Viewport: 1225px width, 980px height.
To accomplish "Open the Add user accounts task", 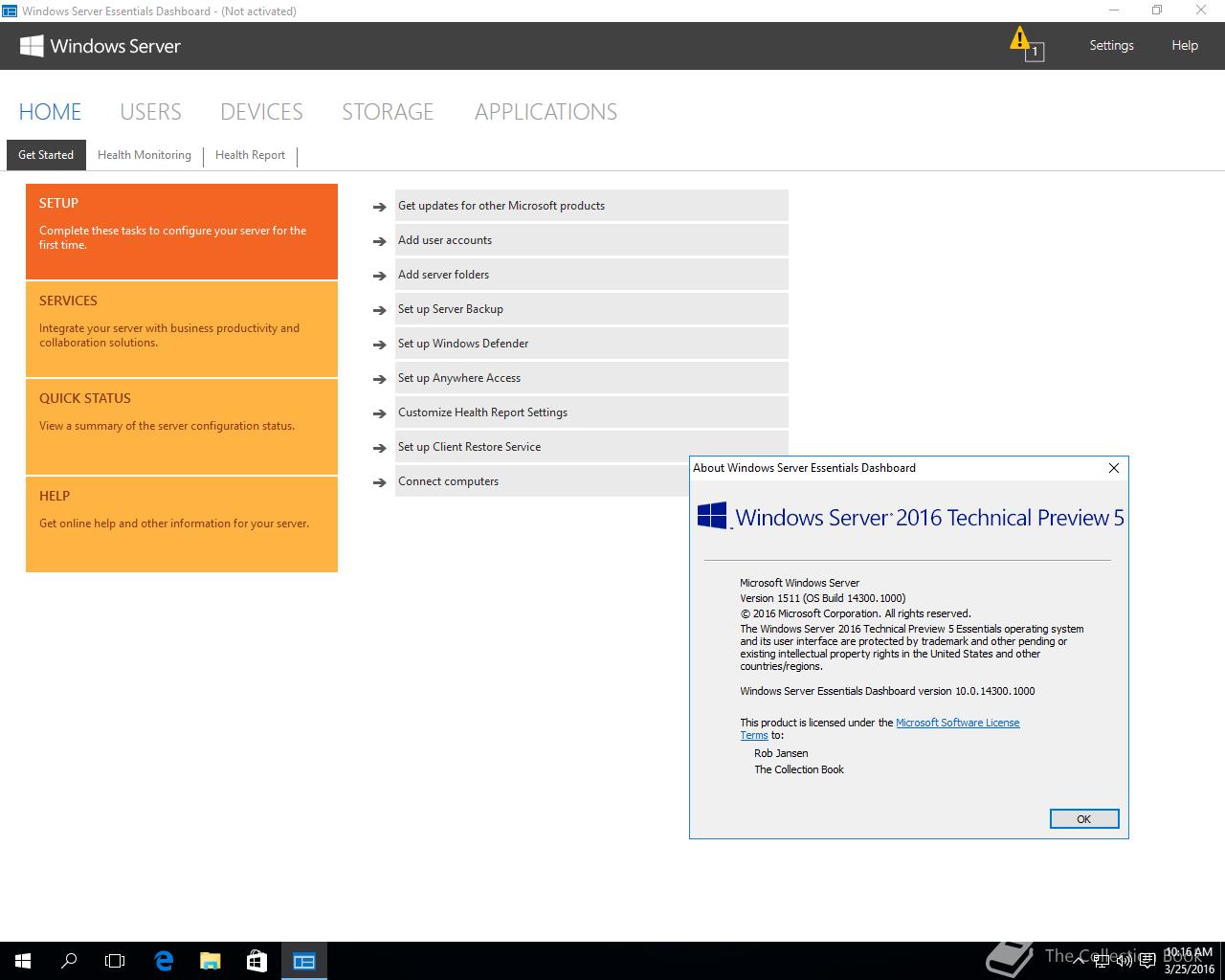I will pos(591,240).
